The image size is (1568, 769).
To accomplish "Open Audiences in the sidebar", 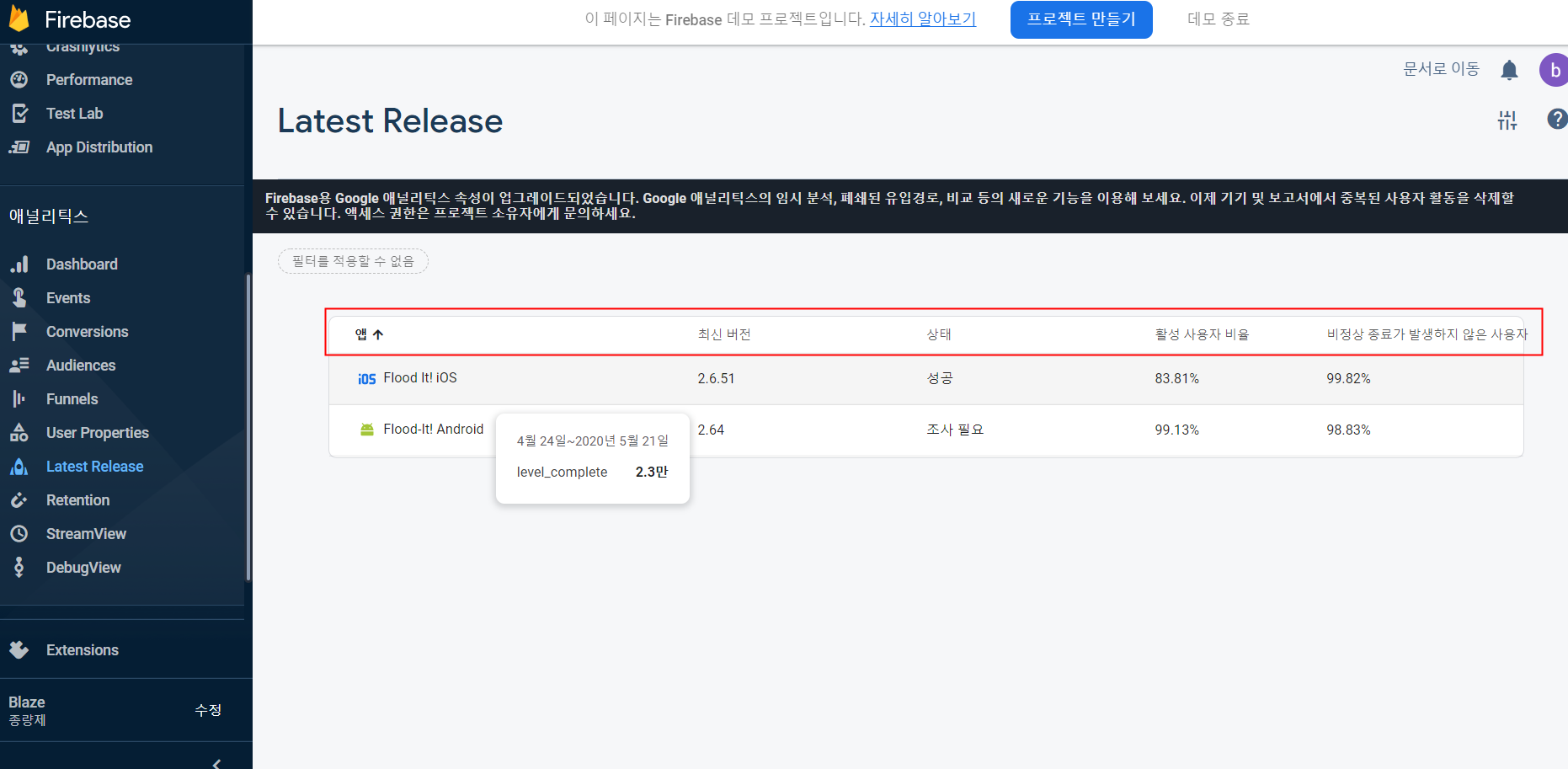I will point(81,366).
